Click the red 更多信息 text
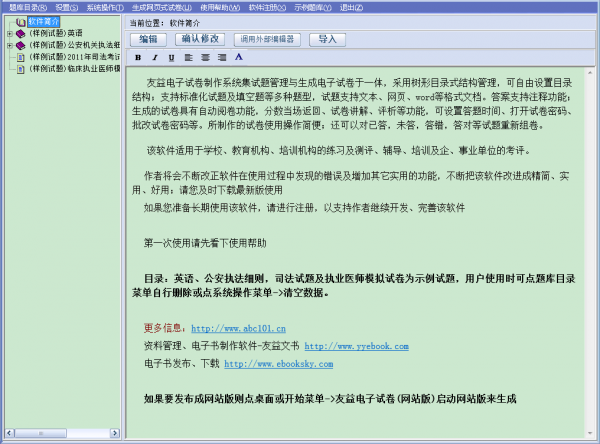Screen dimensions: 600x444 point(165,328)
